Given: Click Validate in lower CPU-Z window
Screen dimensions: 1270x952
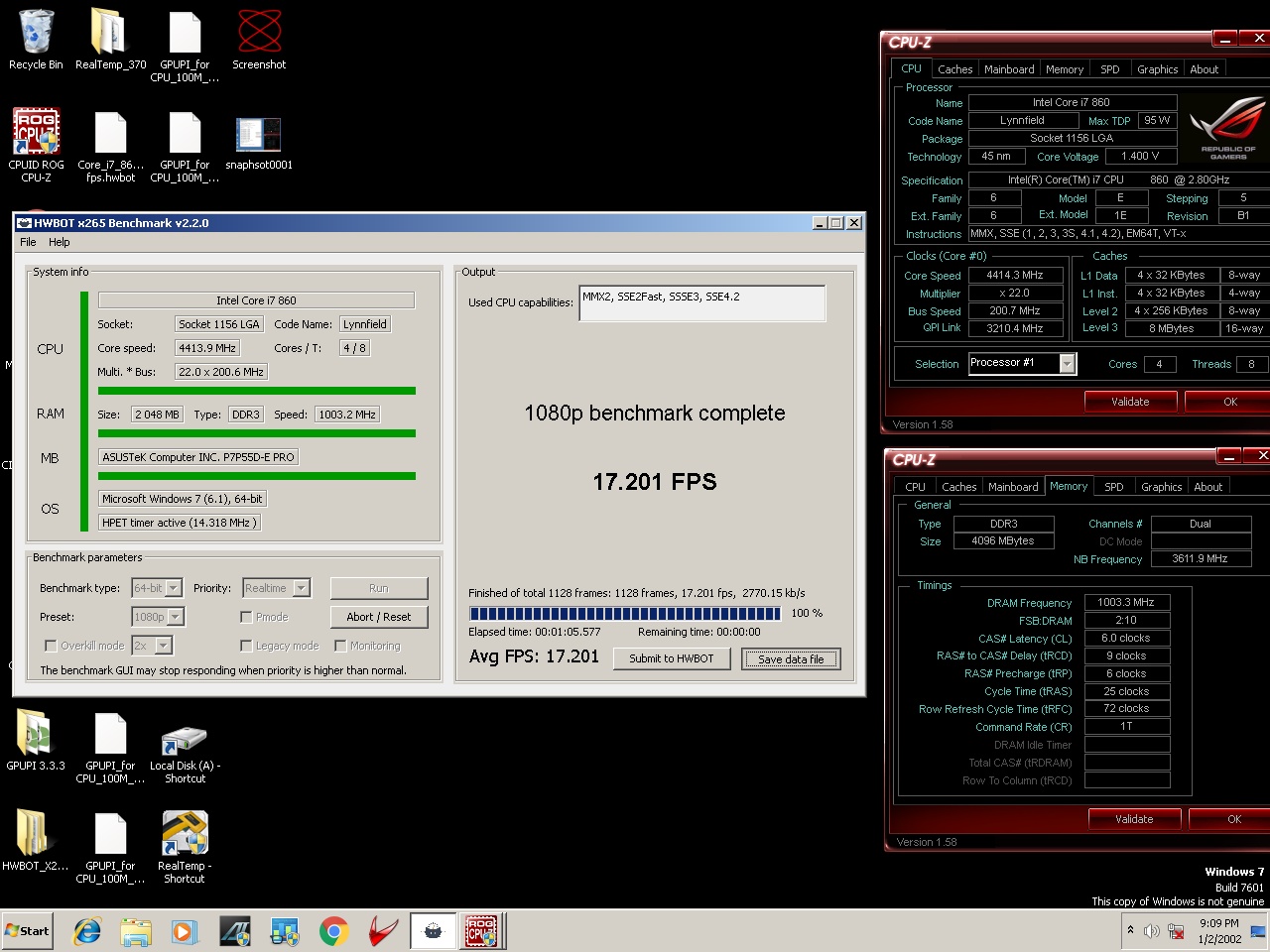Looking at the screenshot, I should click(x=1134, y=819).
